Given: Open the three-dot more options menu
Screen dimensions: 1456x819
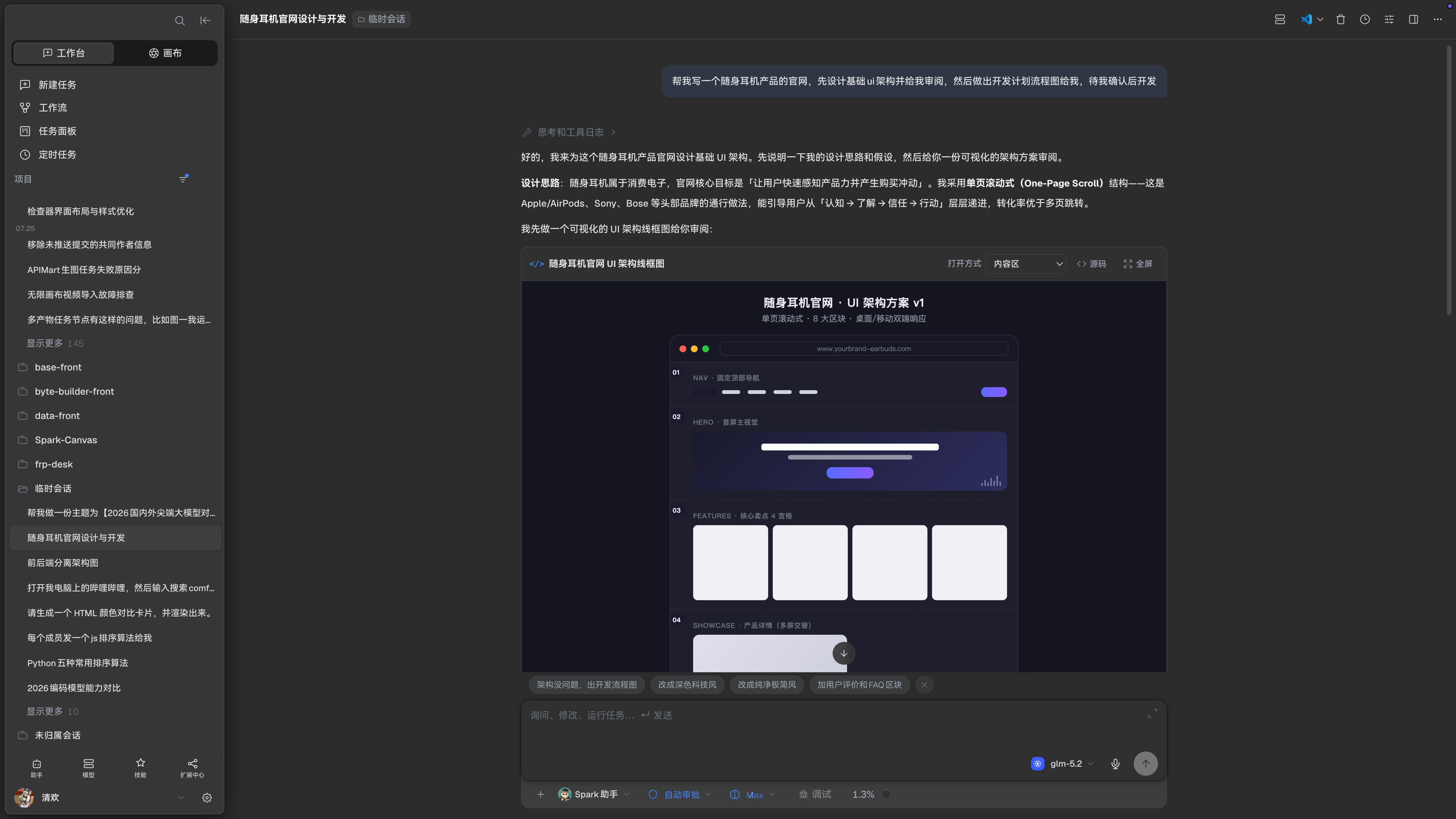Looking at the screenshot, I should [x=1437, y=20].
